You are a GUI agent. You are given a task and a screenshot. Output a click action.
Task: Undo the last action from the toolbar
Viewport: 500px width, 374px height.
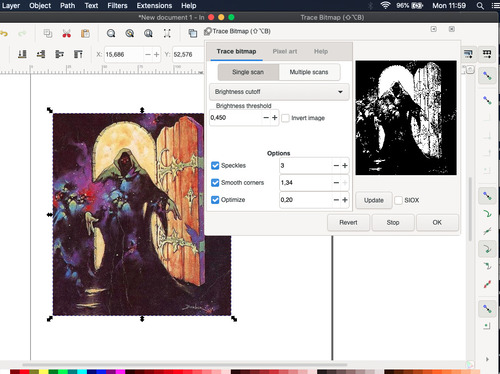tap(4, 33)
